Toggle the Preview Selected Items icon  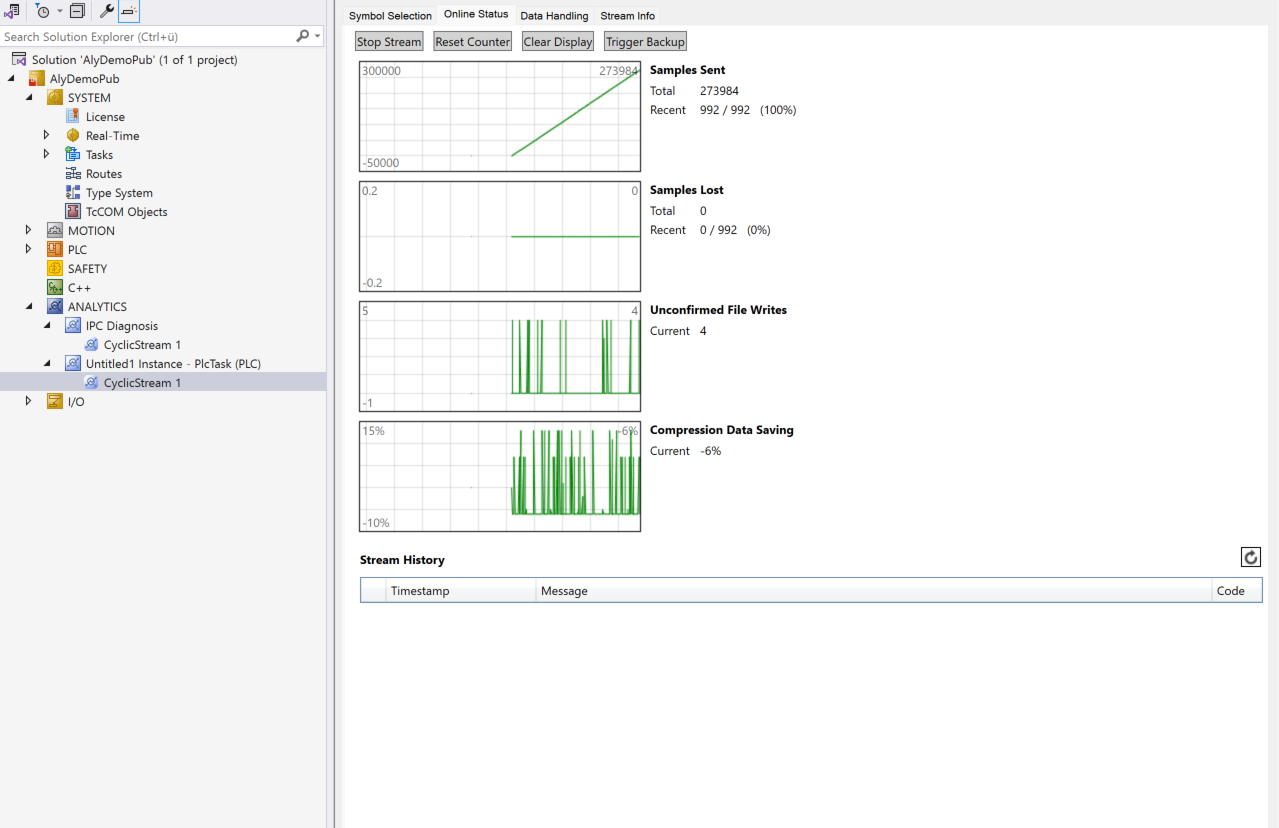click(129, 11)
